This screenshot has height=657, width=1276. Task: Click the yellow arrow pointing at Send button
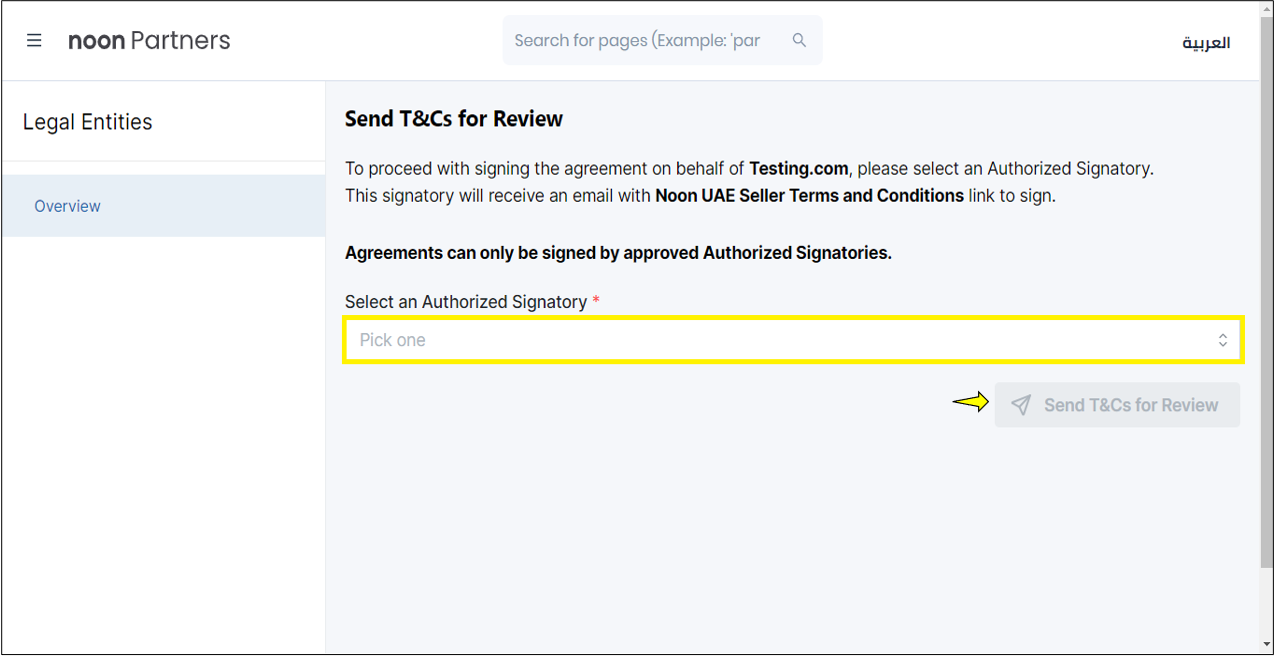[970, 402]
